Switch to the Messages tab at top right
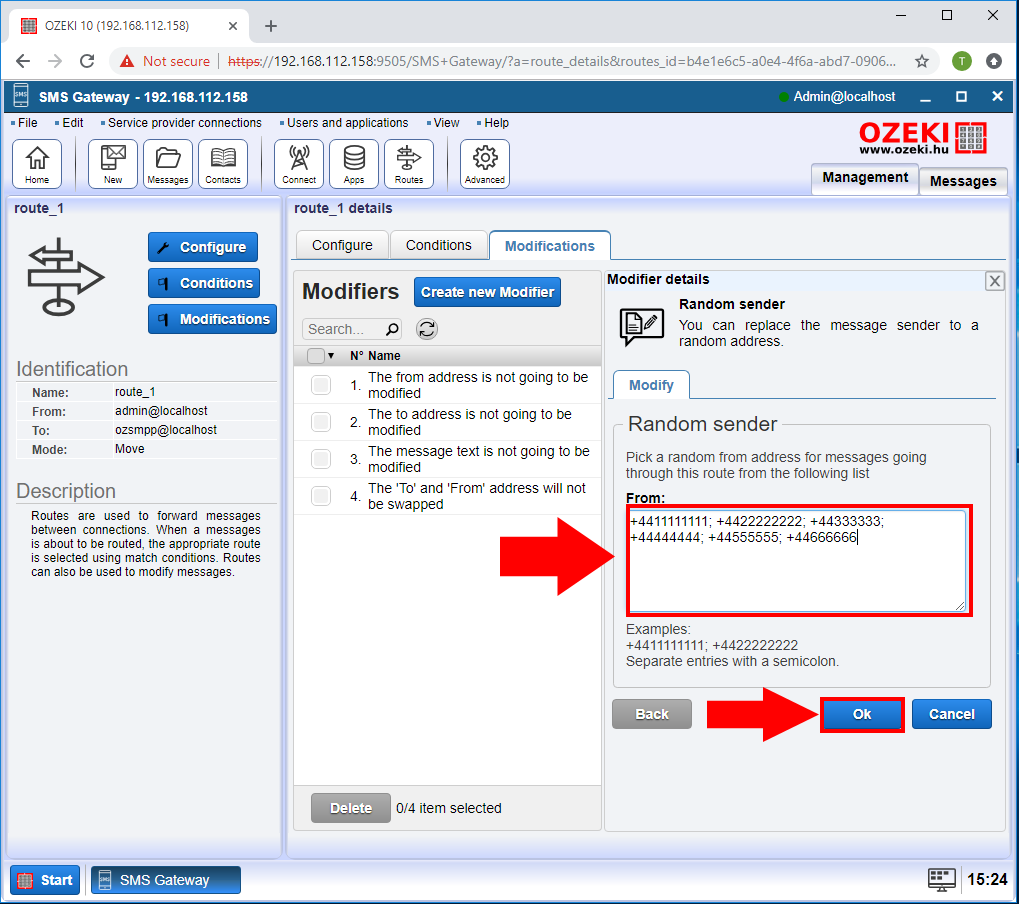The width and height of the screenshot is (1019, 904). [963, 181]
